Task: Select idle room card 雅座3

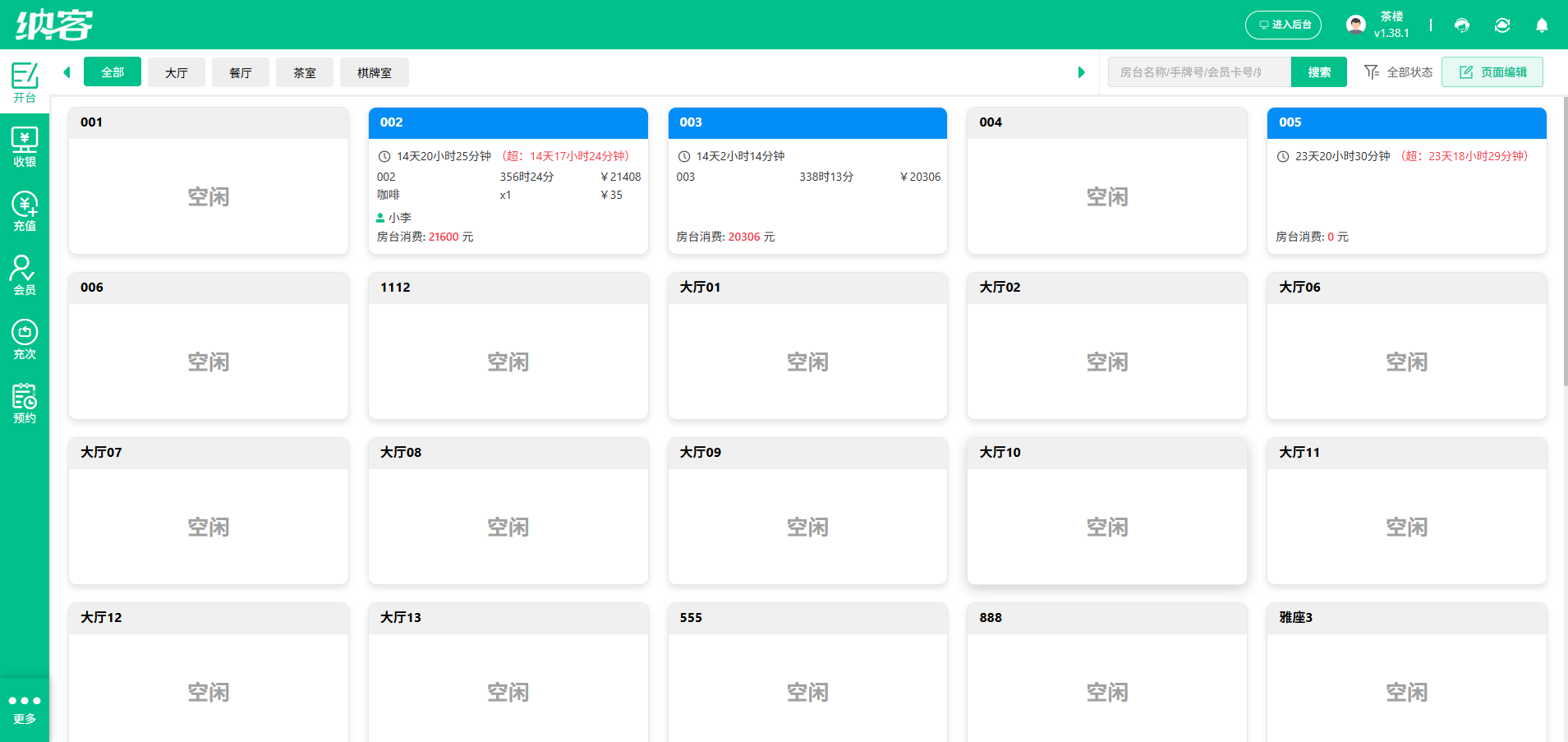Action: point(1407,673)
